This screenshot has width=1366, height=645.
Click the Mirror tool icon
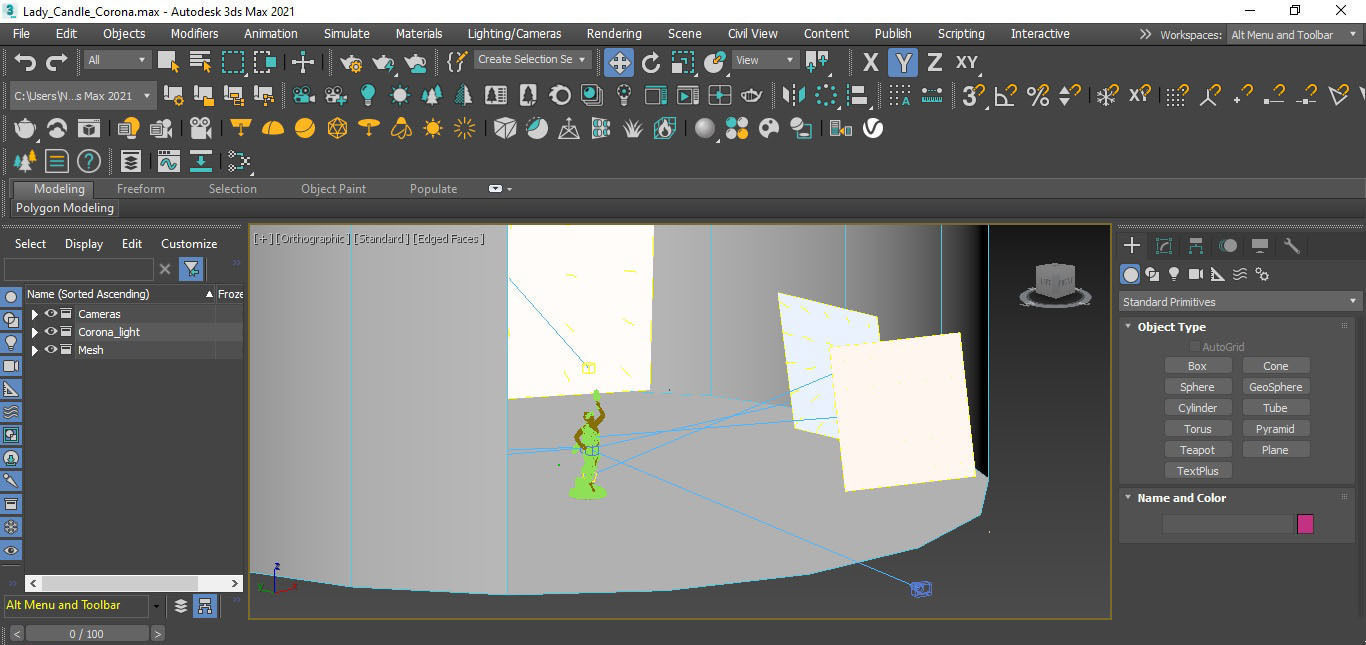click(794, 96)
